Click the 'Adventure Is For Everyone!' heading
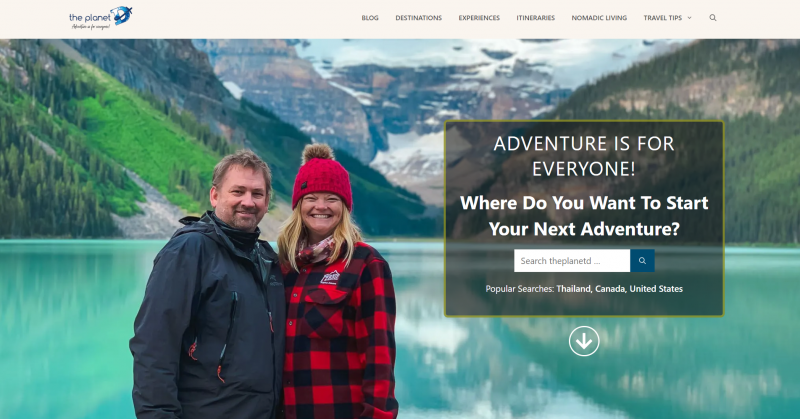 (584, 156)
